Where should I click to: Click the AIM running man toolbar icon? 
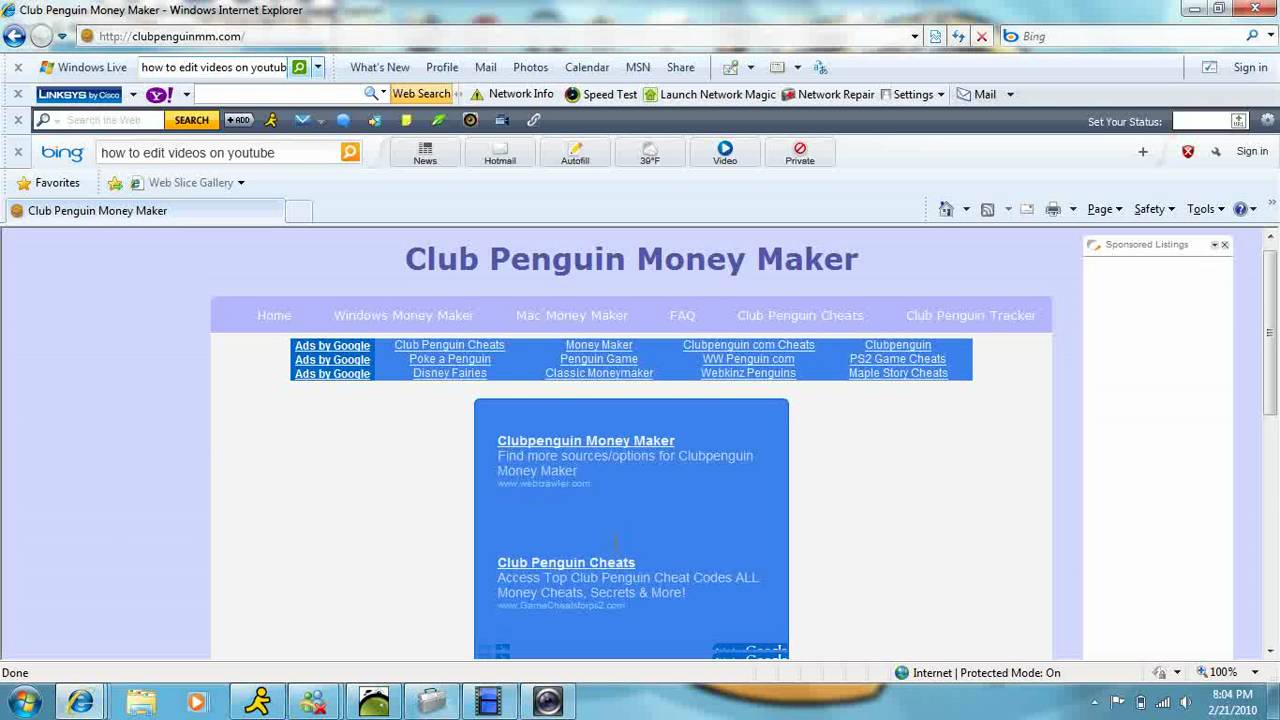[x=271, y=120]
